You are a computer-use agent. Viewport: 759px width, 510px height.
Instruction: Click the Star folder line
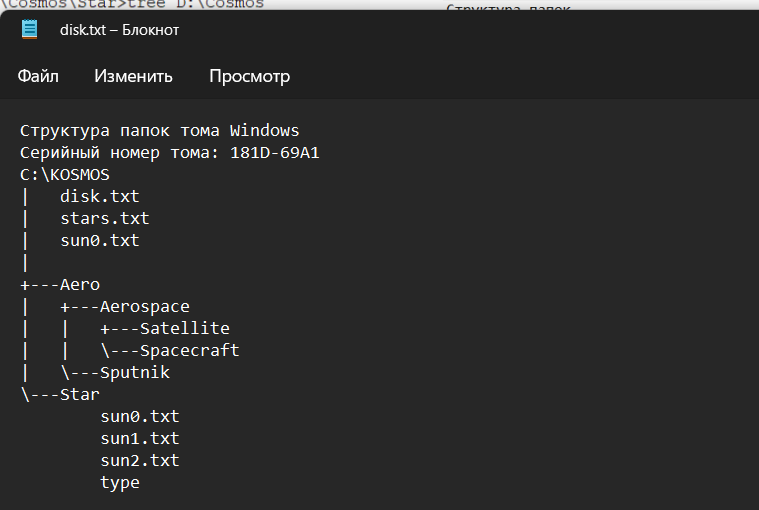[x=60, y=394]
